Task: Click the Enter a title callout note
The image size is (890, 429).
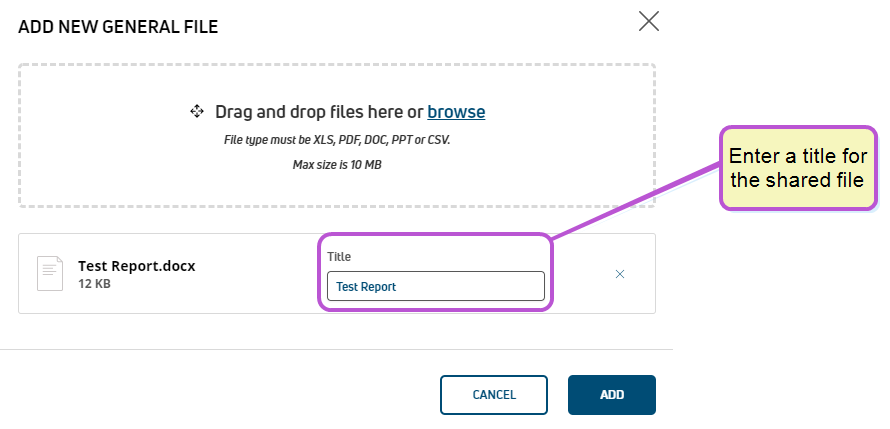Action: point(798,168)
